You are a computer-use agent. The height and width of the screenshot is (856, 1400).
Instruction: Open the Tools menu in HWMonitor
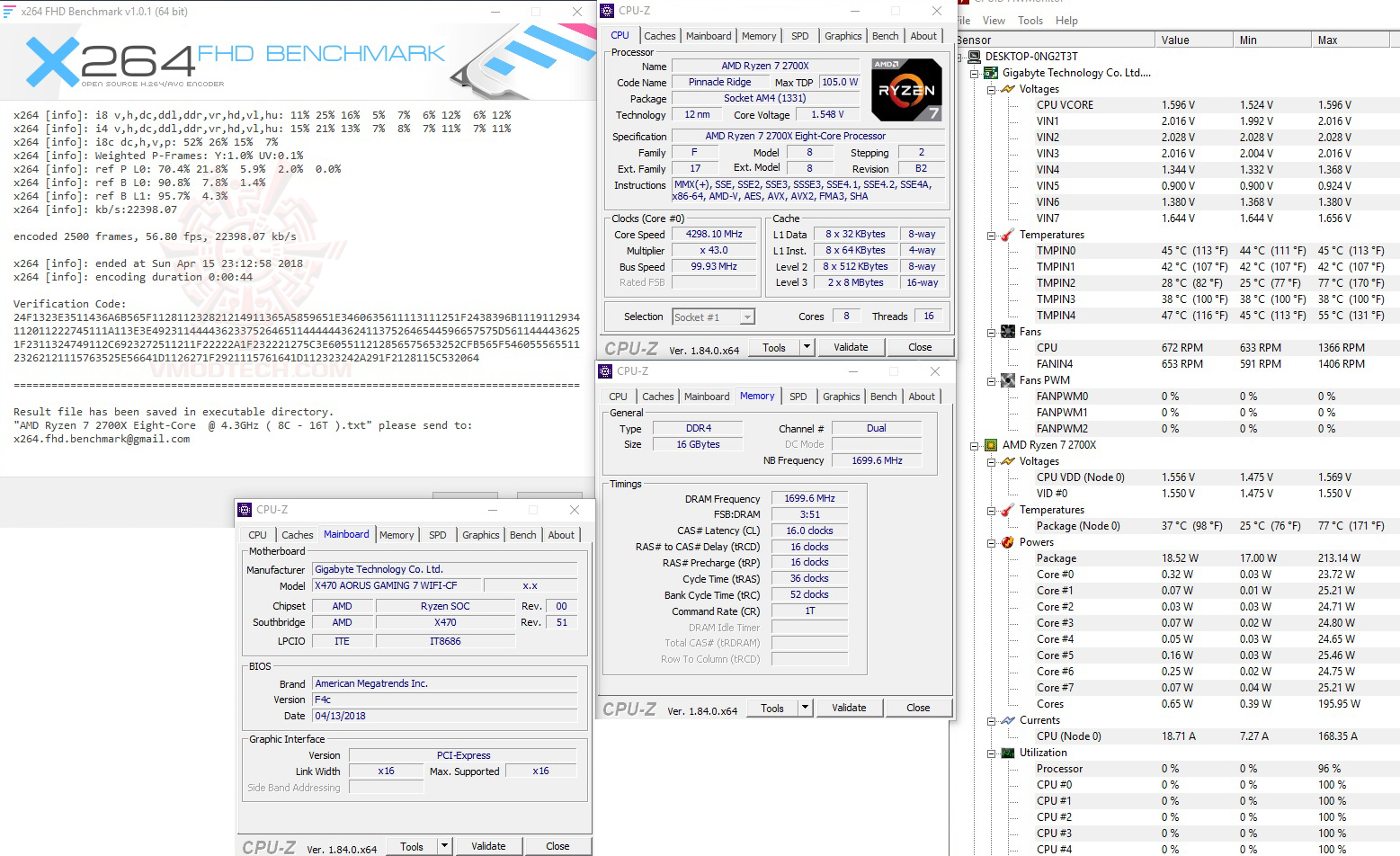pos(1030,21)
